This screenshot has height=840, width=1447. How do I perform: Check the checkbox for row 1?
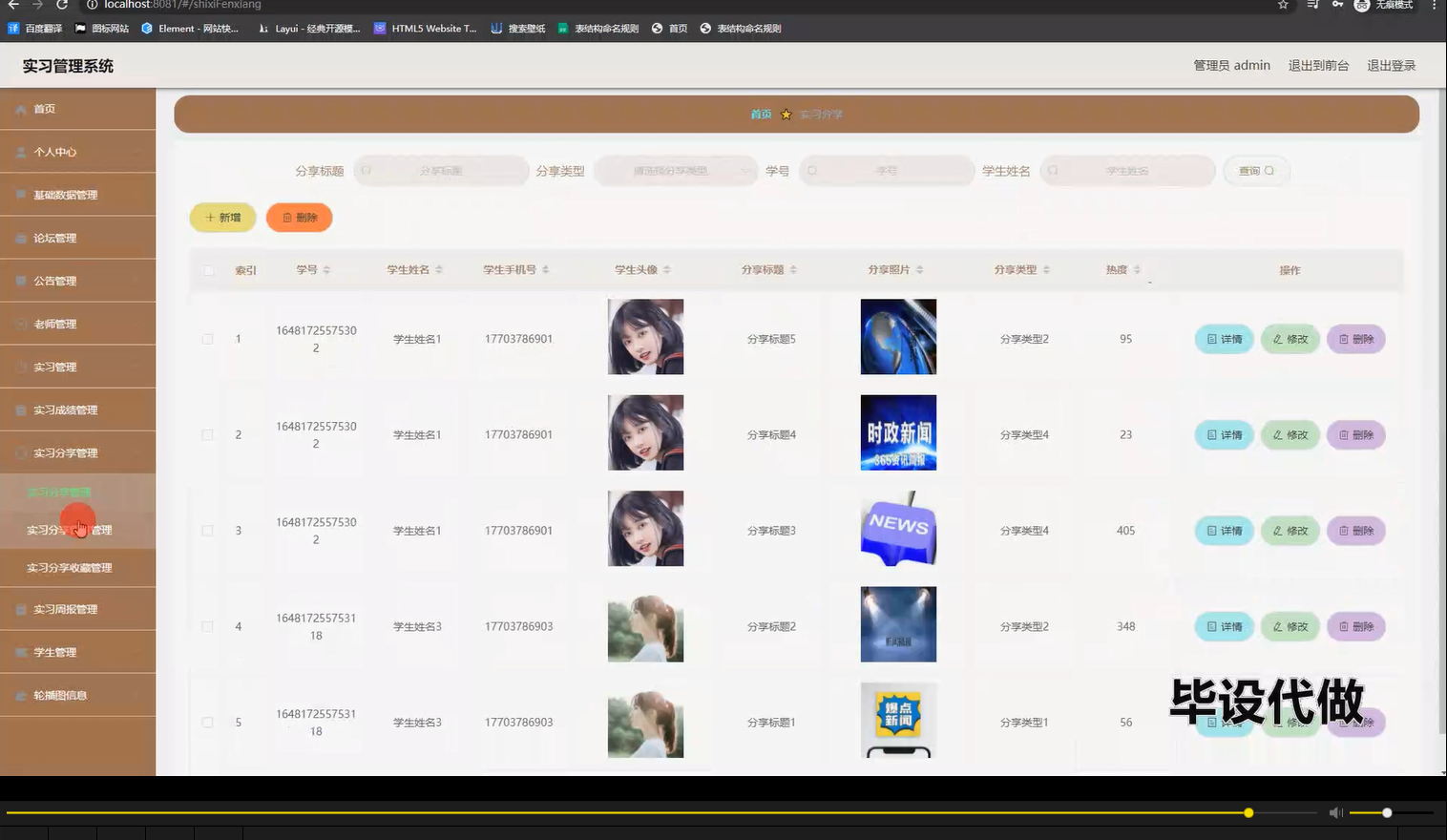point(207,338)
